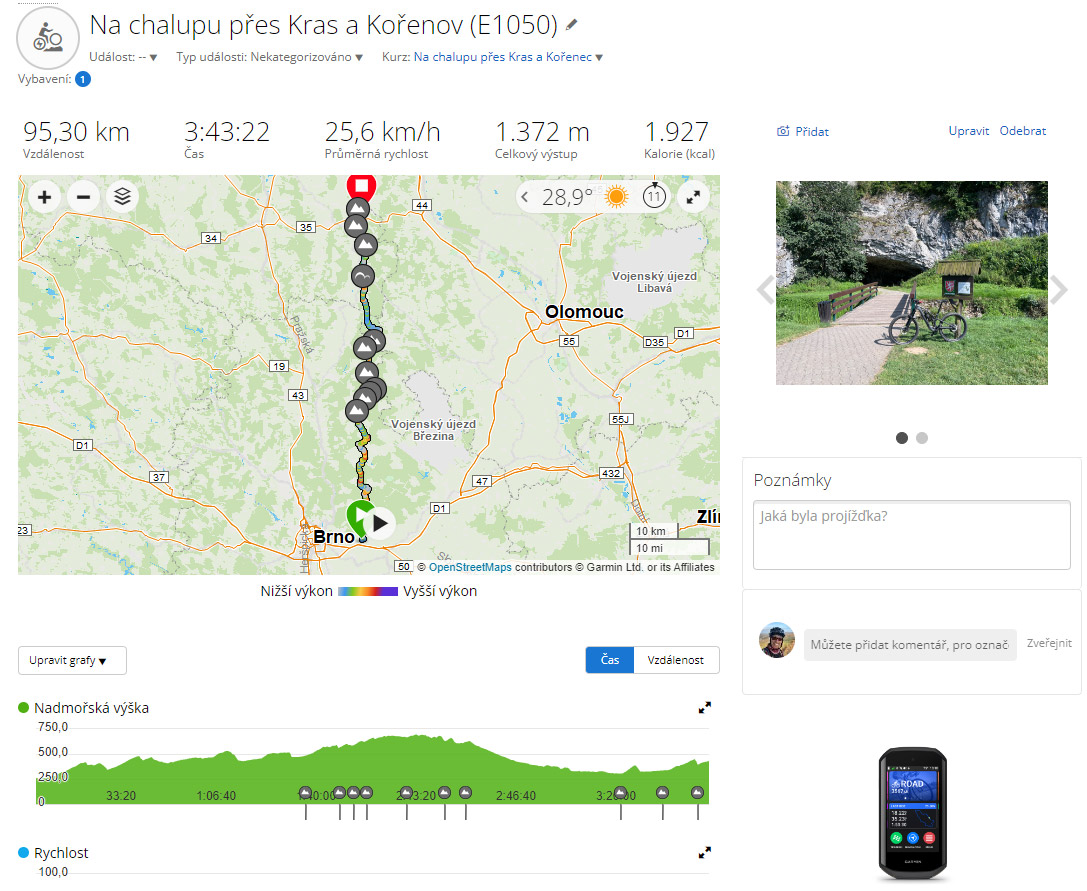The height and width of the screenshot is (891, 1087).
Task: Click the Odebrat photo link
Action: click(1023, 131)
